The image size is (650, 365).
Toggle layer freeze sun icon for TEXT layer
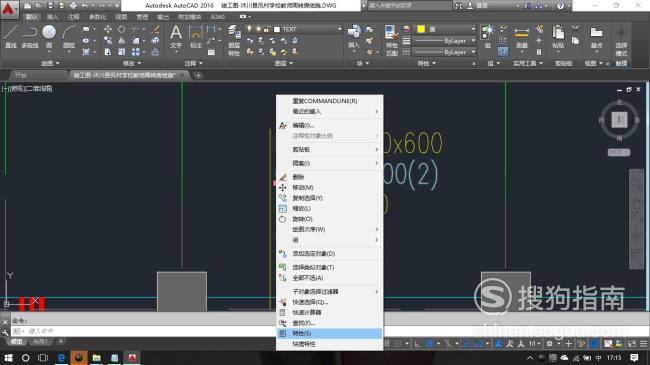point(258,29)
